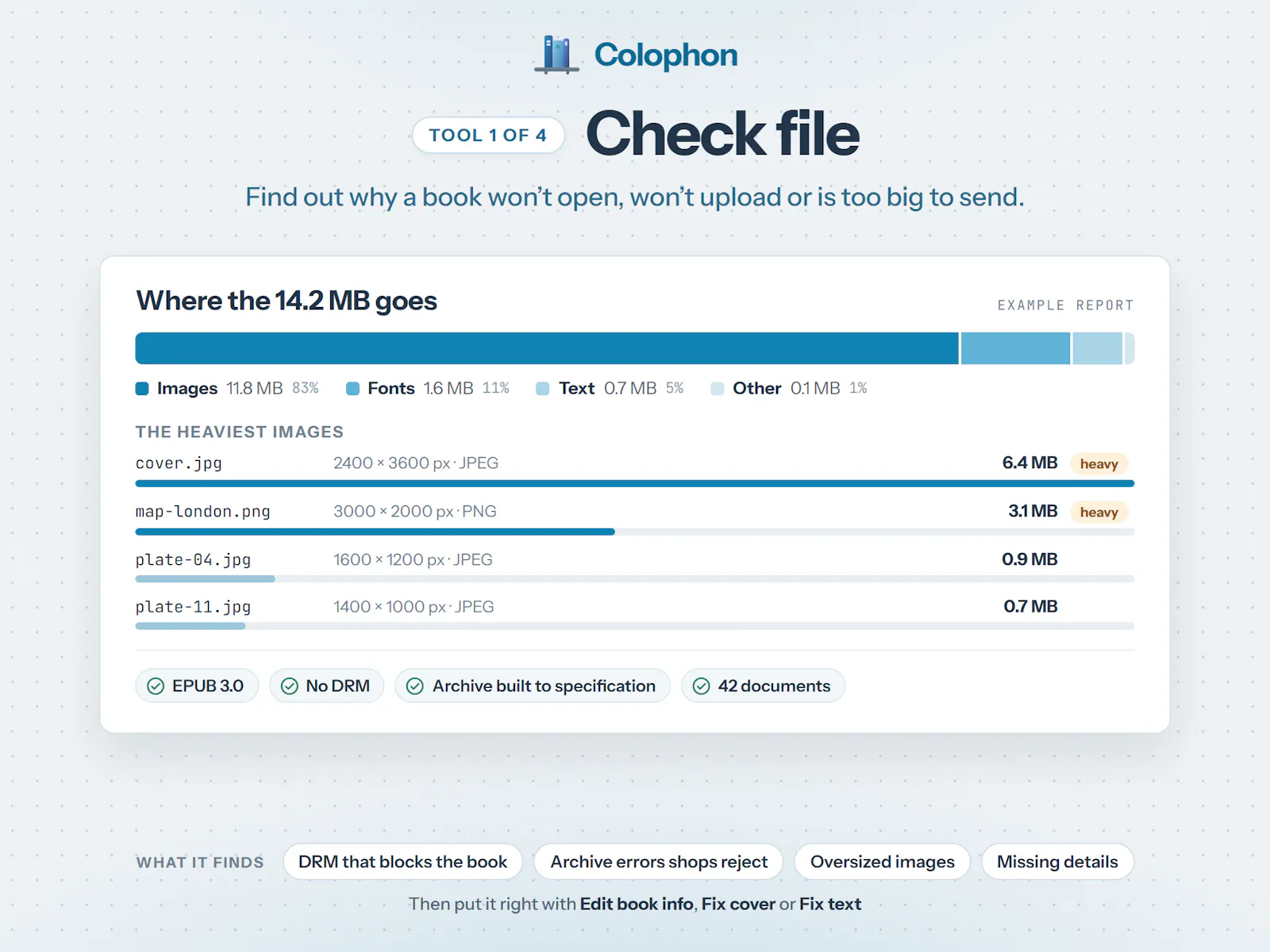The height and width of the screenshot is (952, 1270).
Task: Select the Missing details chip
Action: coord(1057,862)
